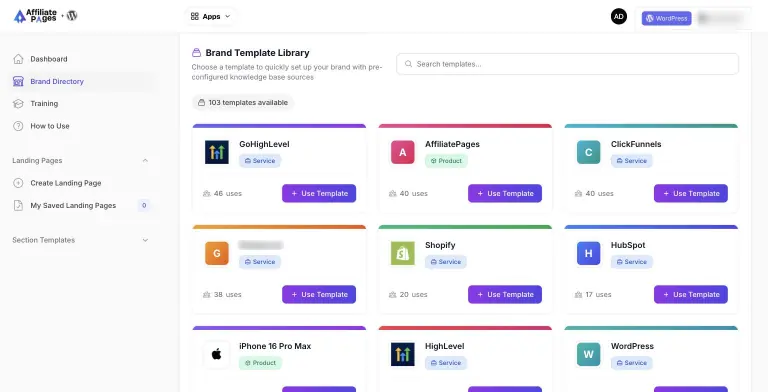Viewport: 768px width, 392px height.
Task: Click the HighLevel Service tag
Action: (x=446, y=363)
